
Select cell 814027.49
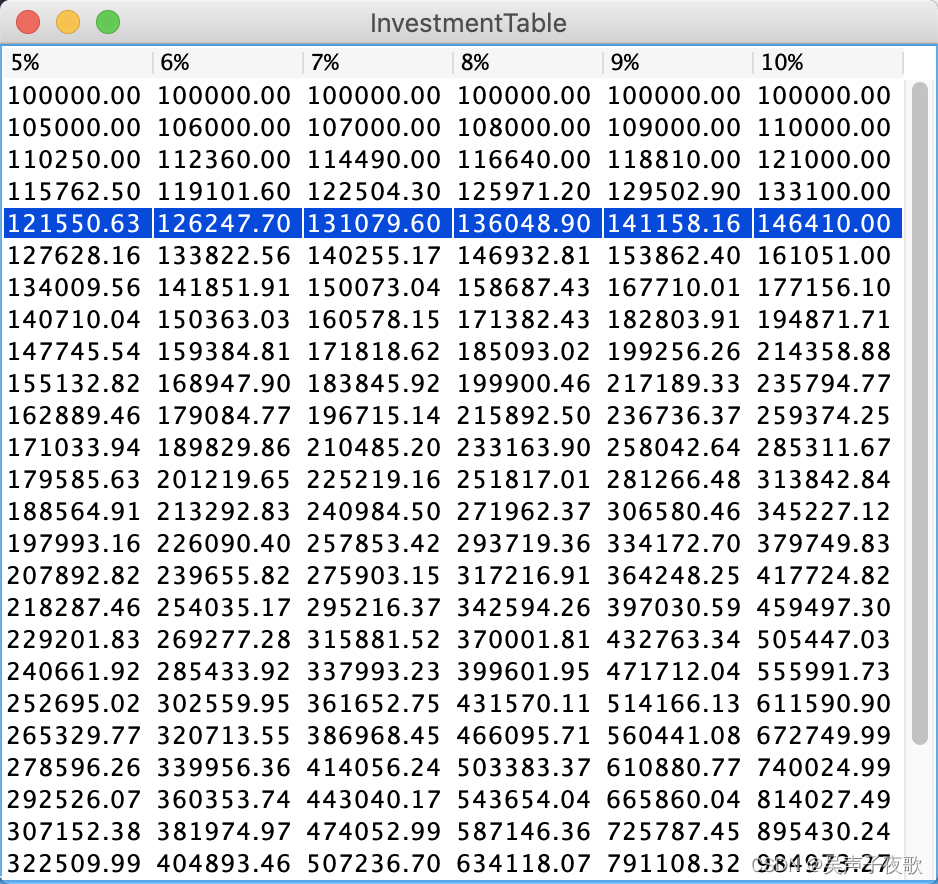(828, 800)
